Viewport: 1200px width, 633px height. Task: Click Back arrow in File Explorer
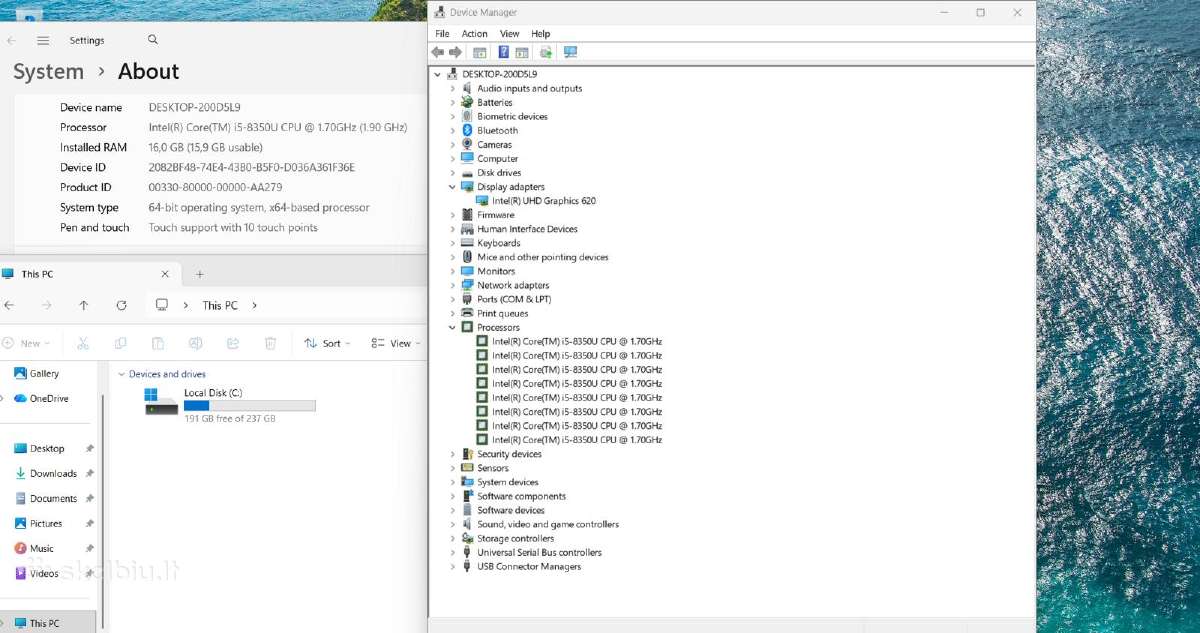[9, 305]
